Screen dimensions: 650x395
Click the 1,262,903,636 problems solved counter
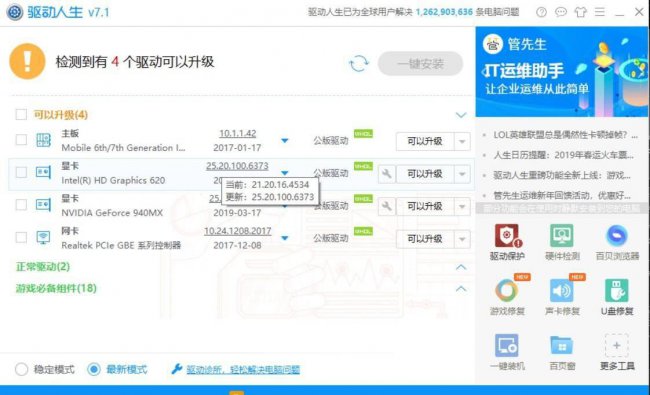(444, 12)
